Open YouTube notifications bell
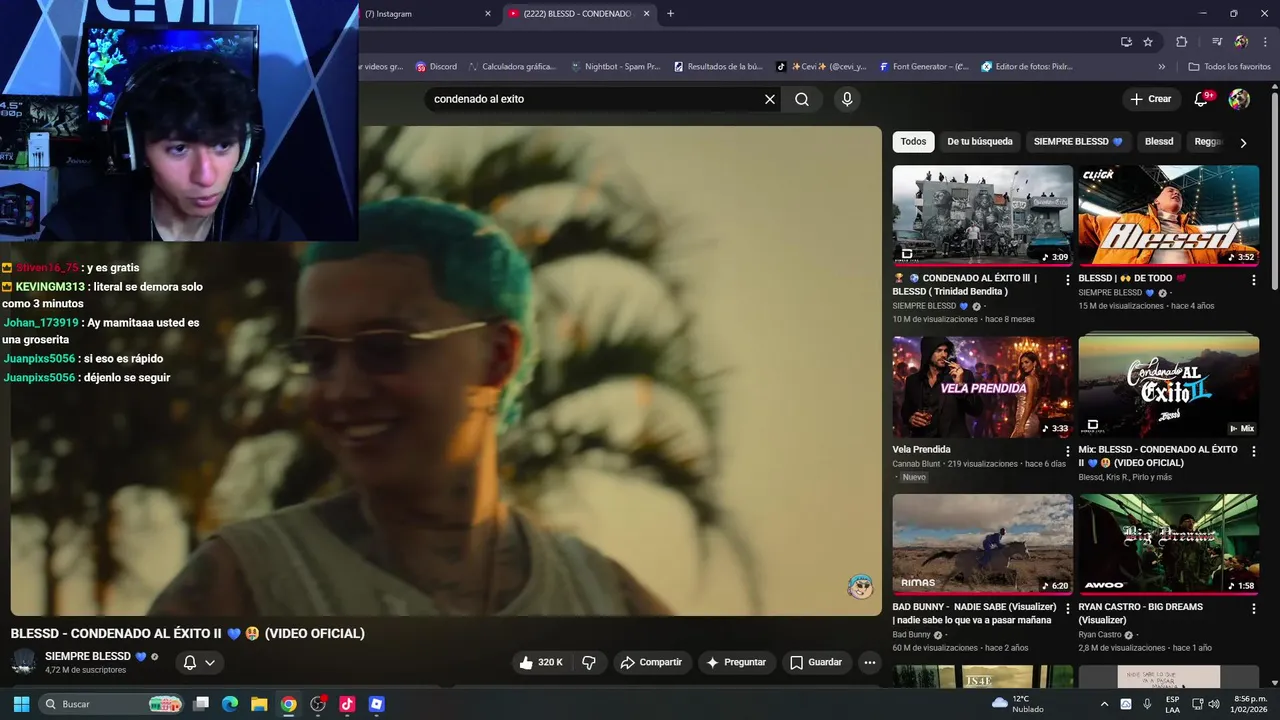The width and height of the screenshot is (1280, 720). (x=1202, y=99)
